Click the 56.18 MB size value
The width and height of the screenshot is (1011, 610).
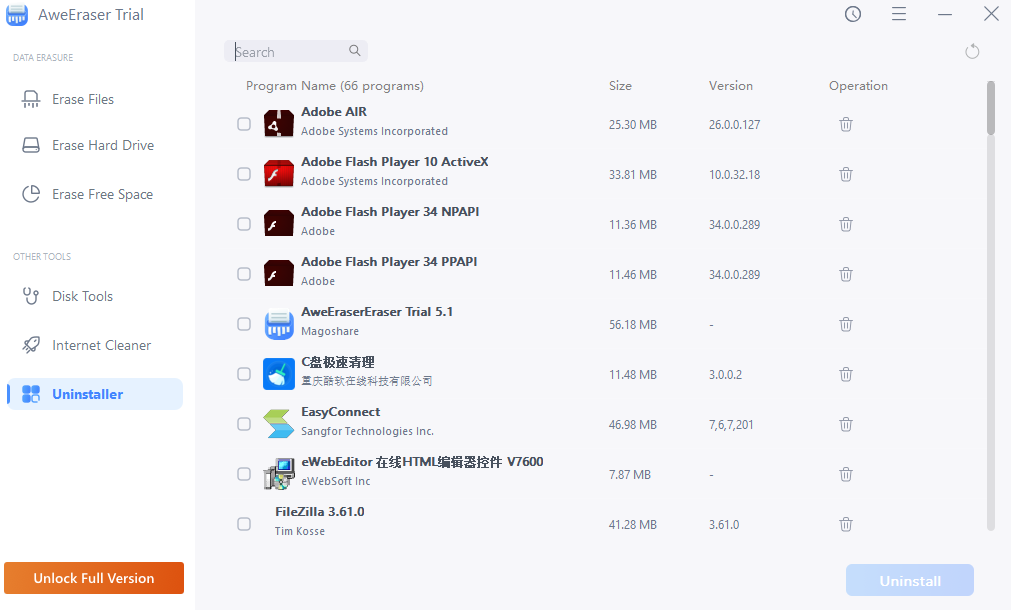633,324
